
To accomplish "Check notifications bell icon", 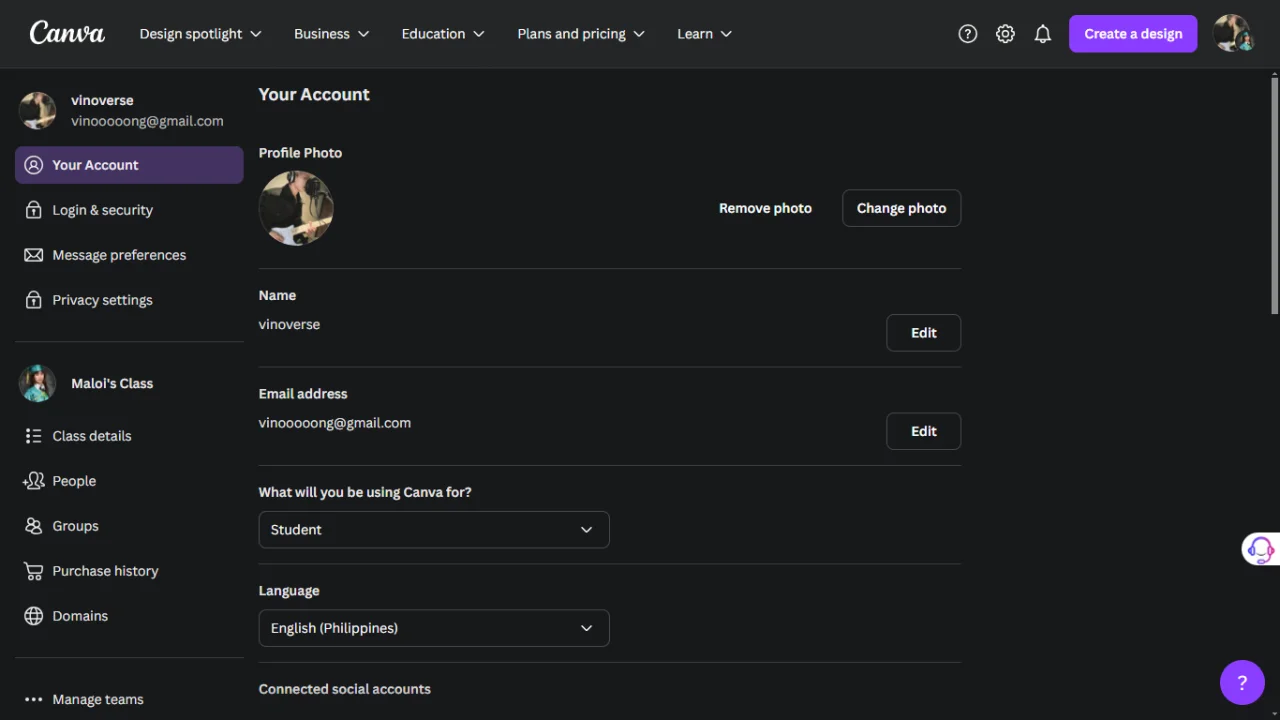I will tap(1043, 34).
